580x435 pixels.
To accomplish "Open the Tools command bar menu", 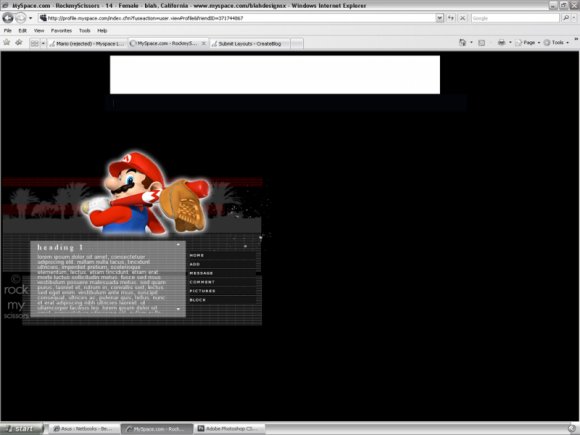I will click(x=556, y=43).
